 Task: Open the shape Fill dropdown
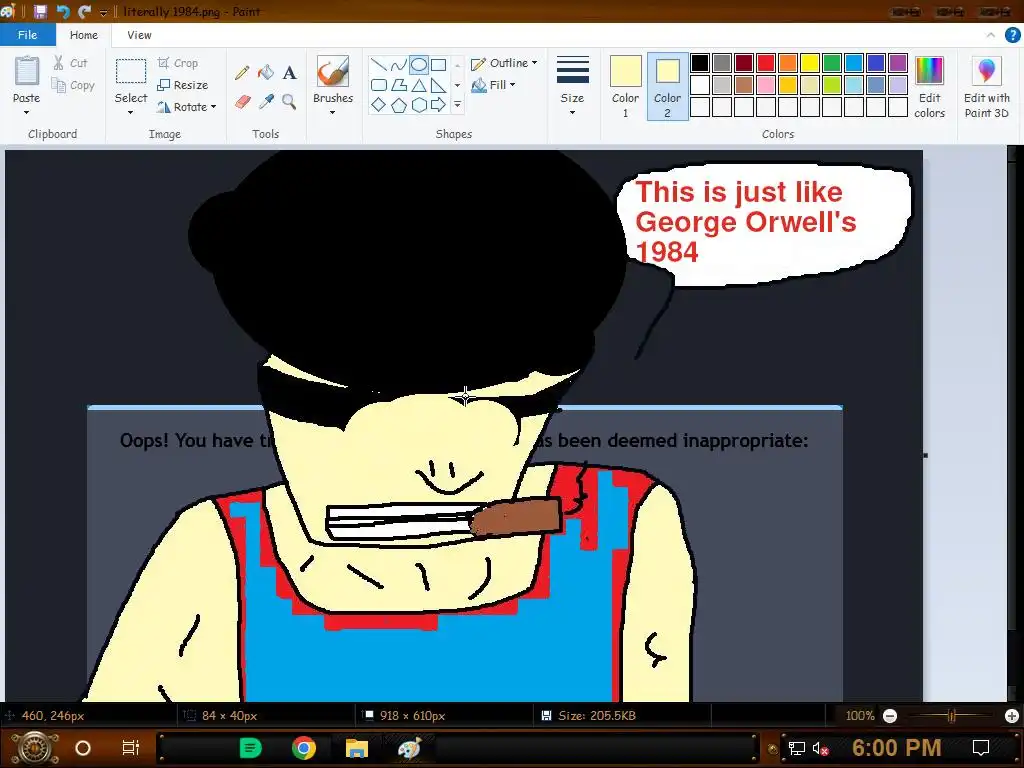click(494, 84)
